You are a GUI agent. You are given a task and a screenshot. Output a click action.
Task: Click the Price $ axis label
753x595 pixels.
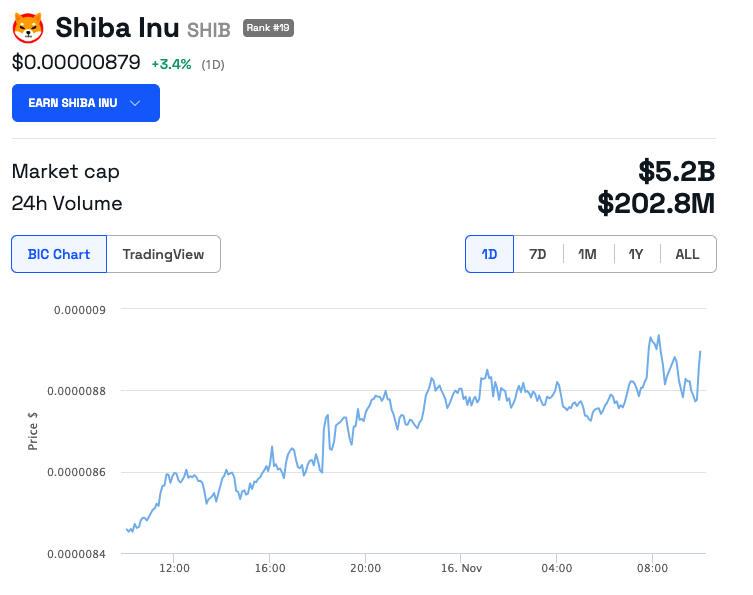click(x=33, y=430)
